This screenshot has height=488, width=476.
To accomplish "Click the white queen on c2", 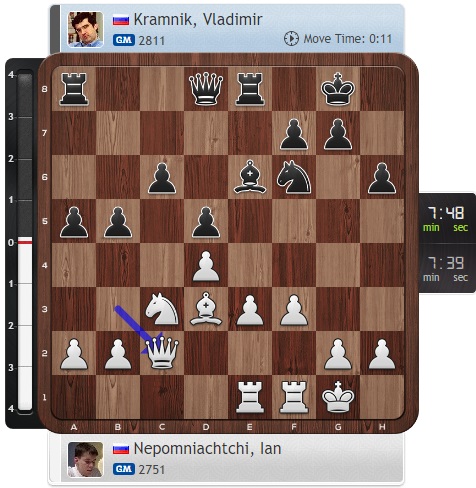I will tap(162, 352).
